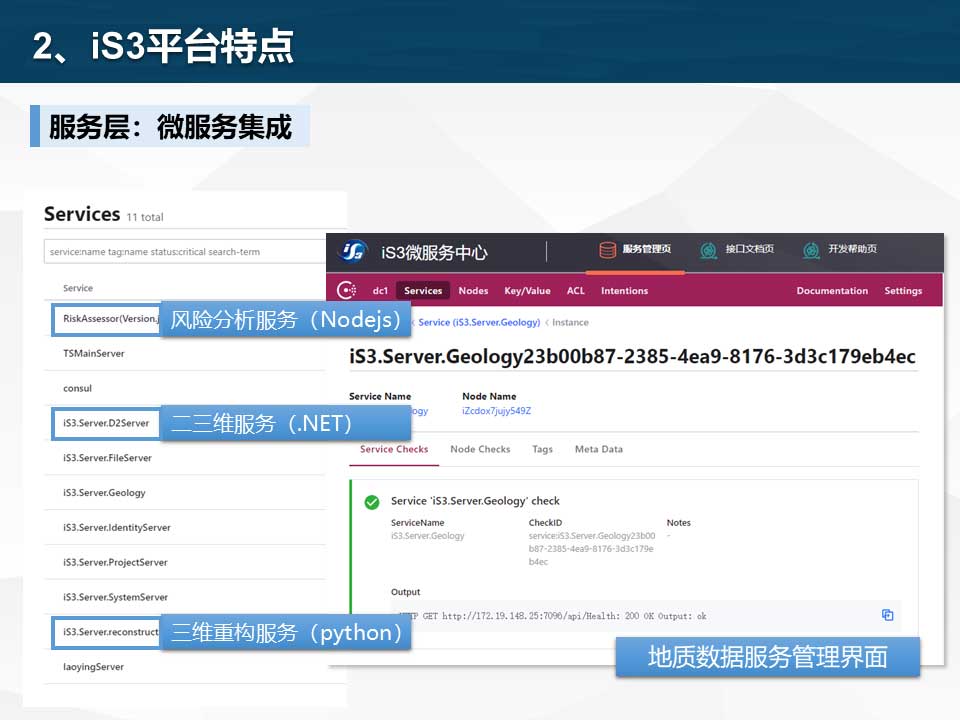960x720 pixels.
Task: Open Intentions in the Consul navbar
Action: click(x=624, y=291)
